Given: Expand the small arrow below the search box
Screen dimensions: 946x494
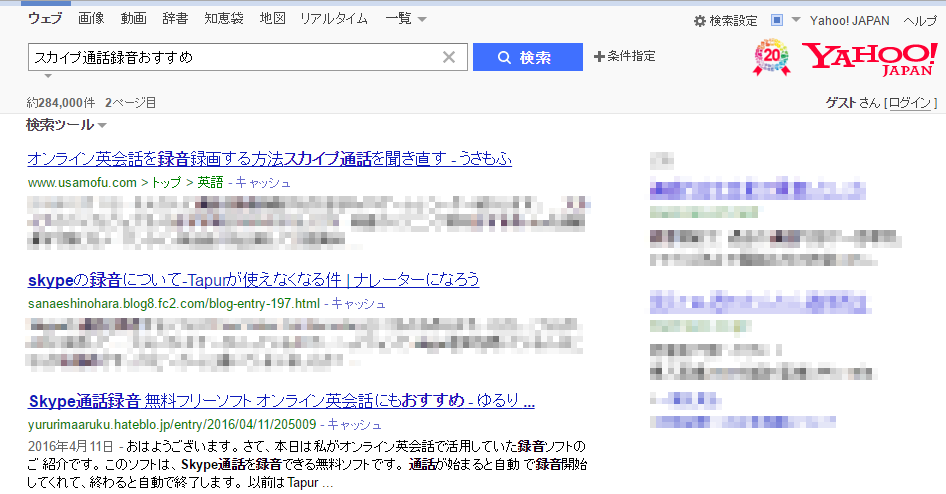Looking at the screenshot, I should [x=48, y=76].
